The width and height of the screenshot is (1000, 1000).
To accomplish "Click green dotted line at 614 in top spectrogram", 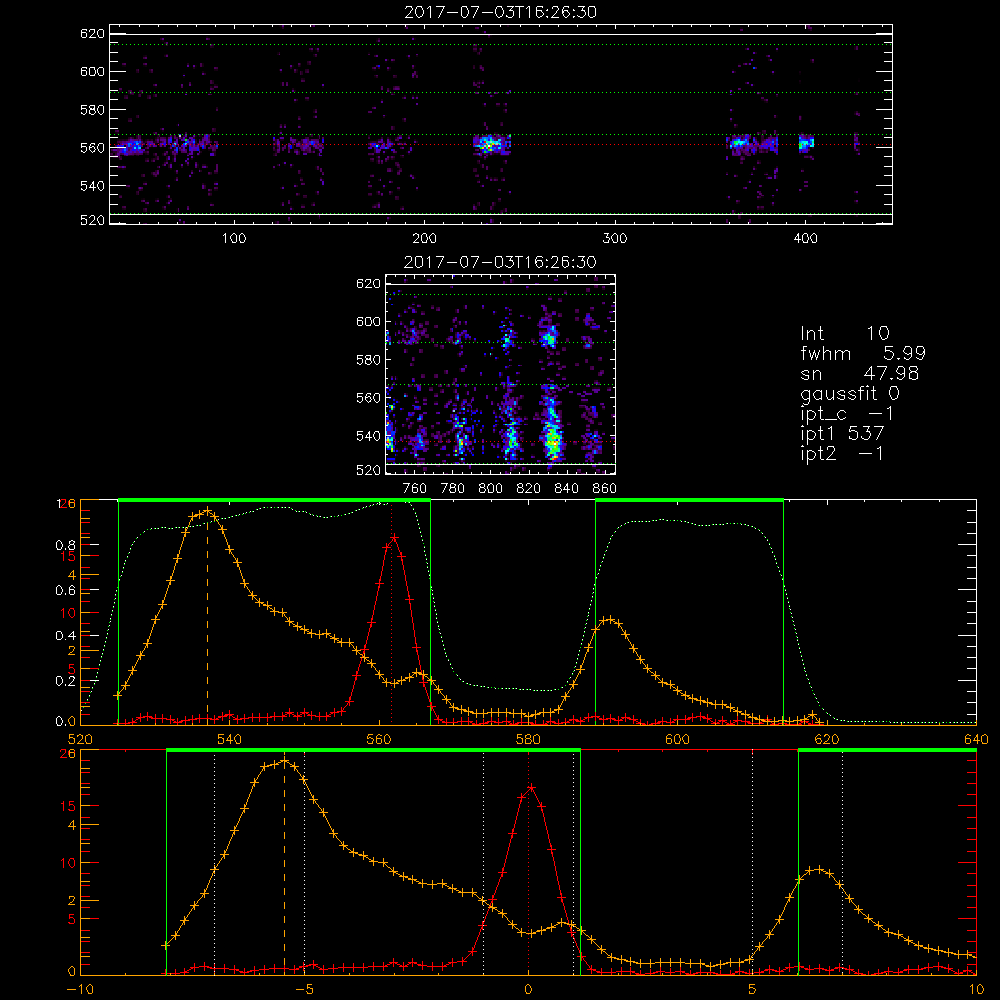I will coord(501,45).
